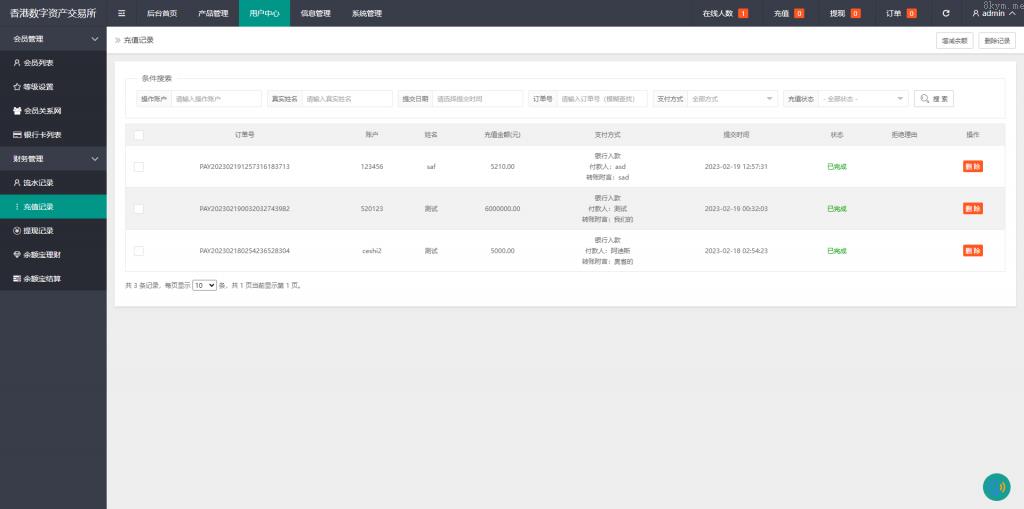
Task: Toggle the select-all checkbox in the table header
Action: [139, 135]
